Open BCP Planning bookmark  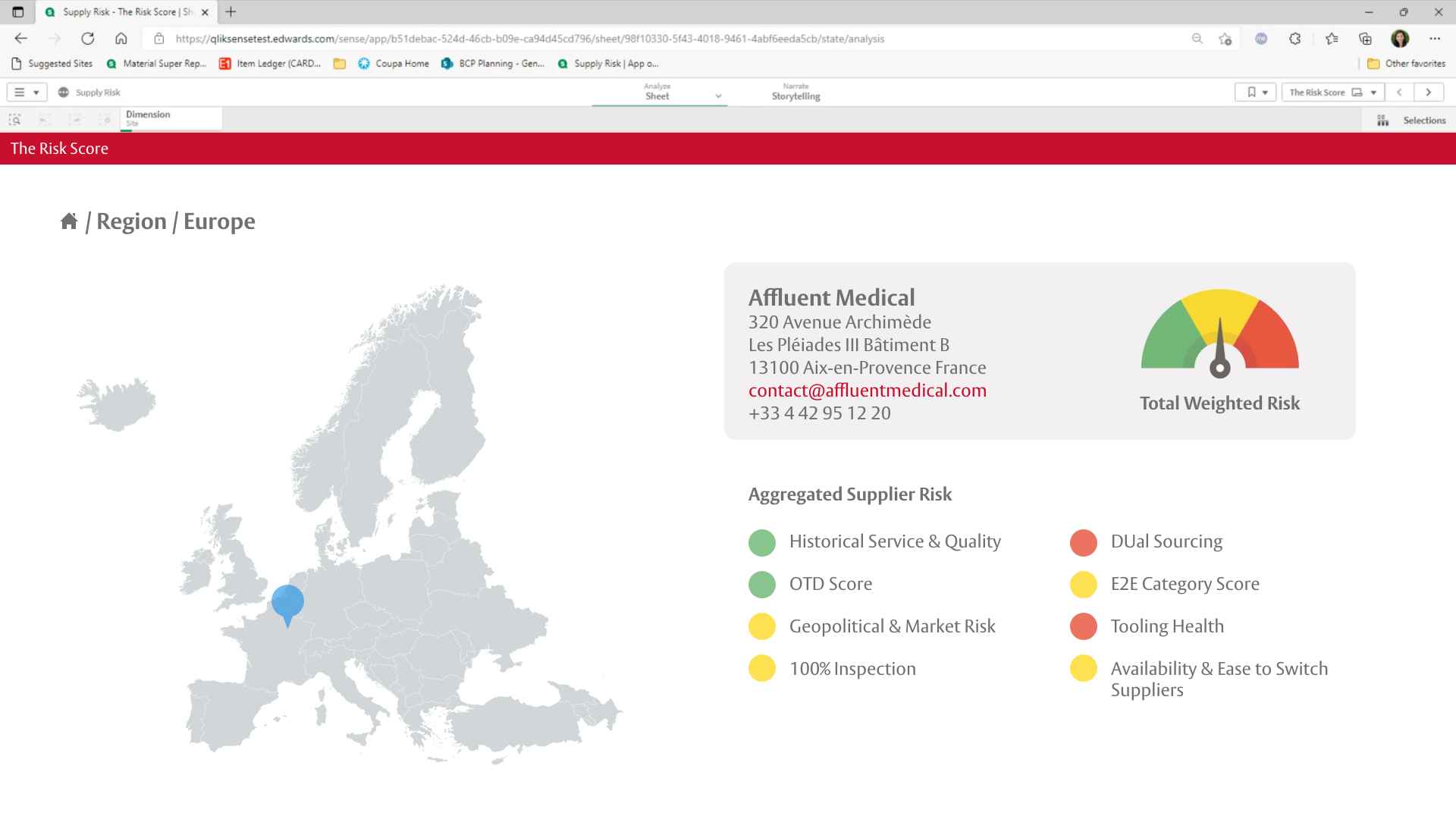(493, 64)
